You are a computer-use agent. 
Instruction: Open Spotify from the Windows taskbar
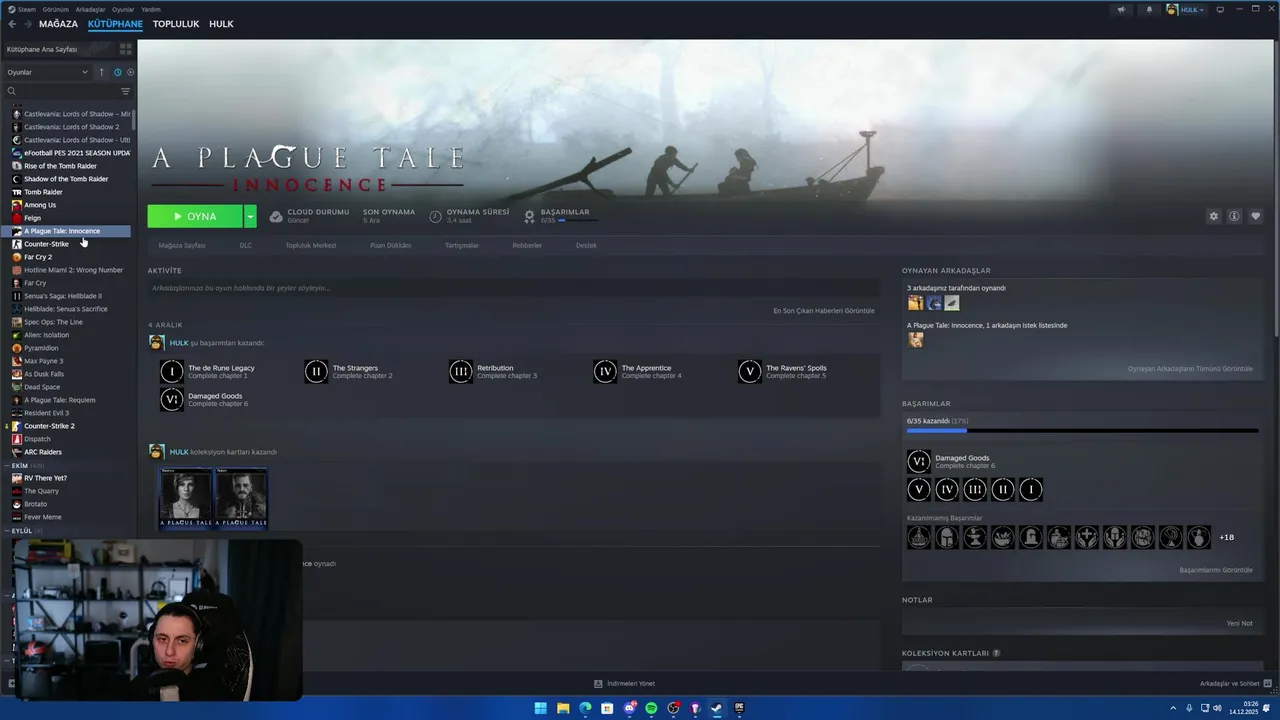[651, 708]
